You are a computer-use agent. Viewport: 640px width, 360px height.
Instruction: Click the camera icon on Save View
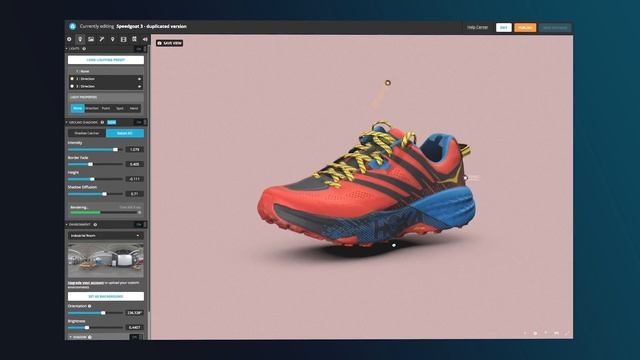(160, 43)
